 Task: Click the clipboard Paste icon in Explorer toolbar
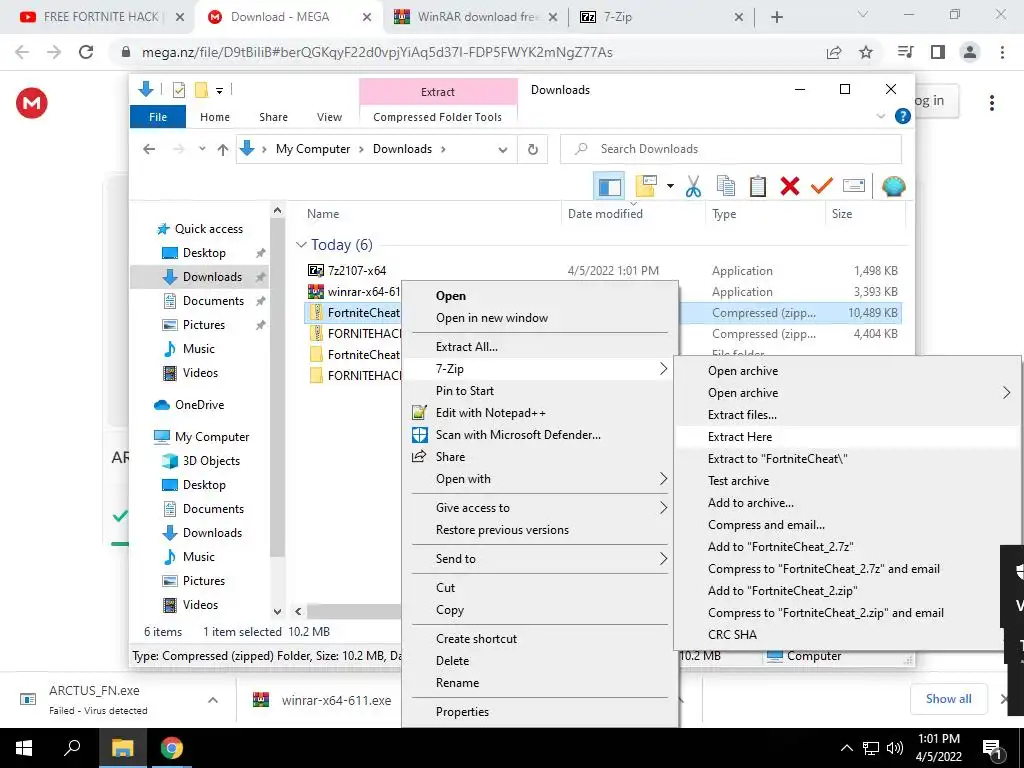[x=758, y=186]
